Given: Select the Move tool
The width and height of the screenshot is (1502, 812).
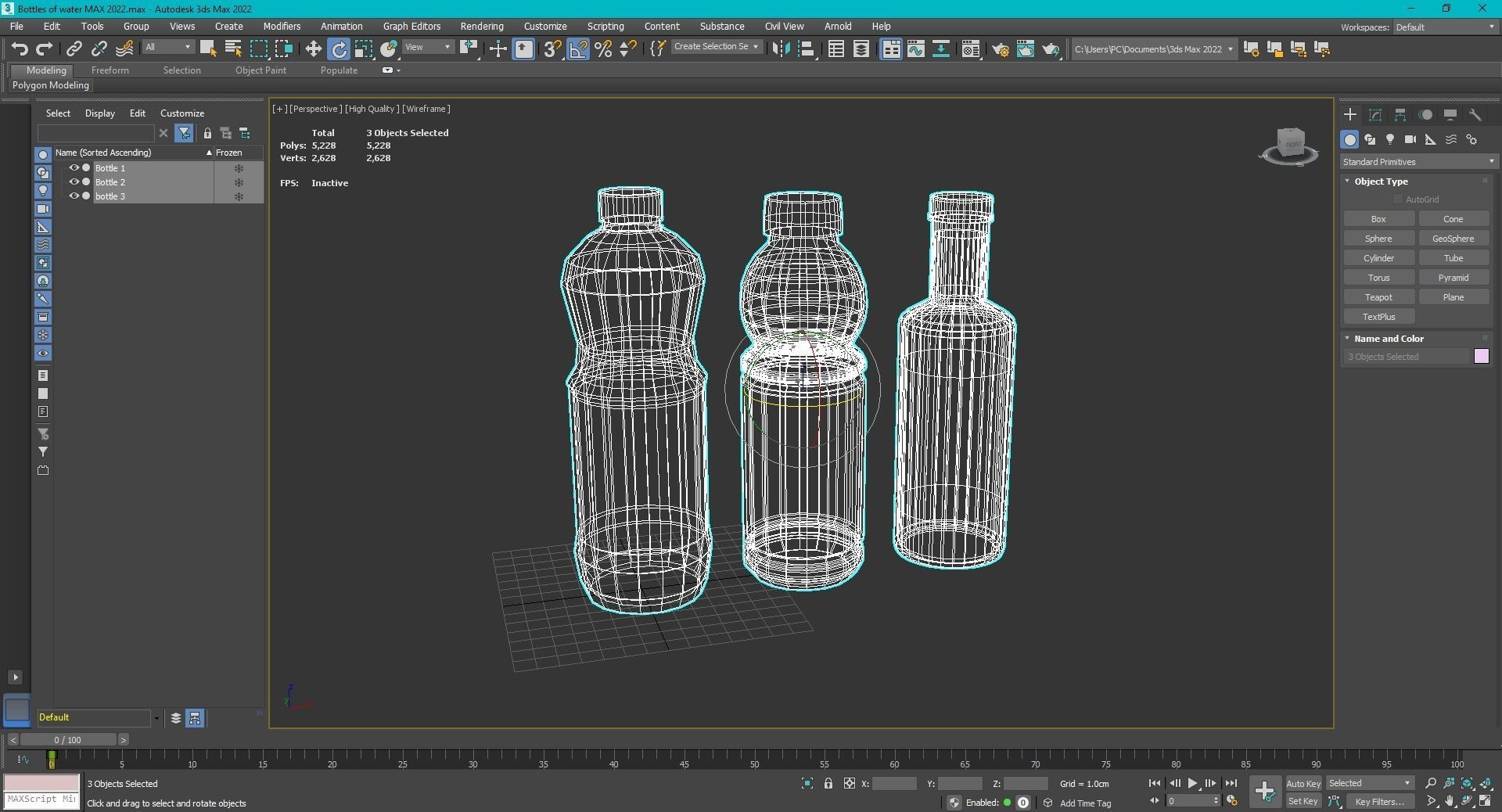Looking at the screenshot, I should tap(313, 49).
